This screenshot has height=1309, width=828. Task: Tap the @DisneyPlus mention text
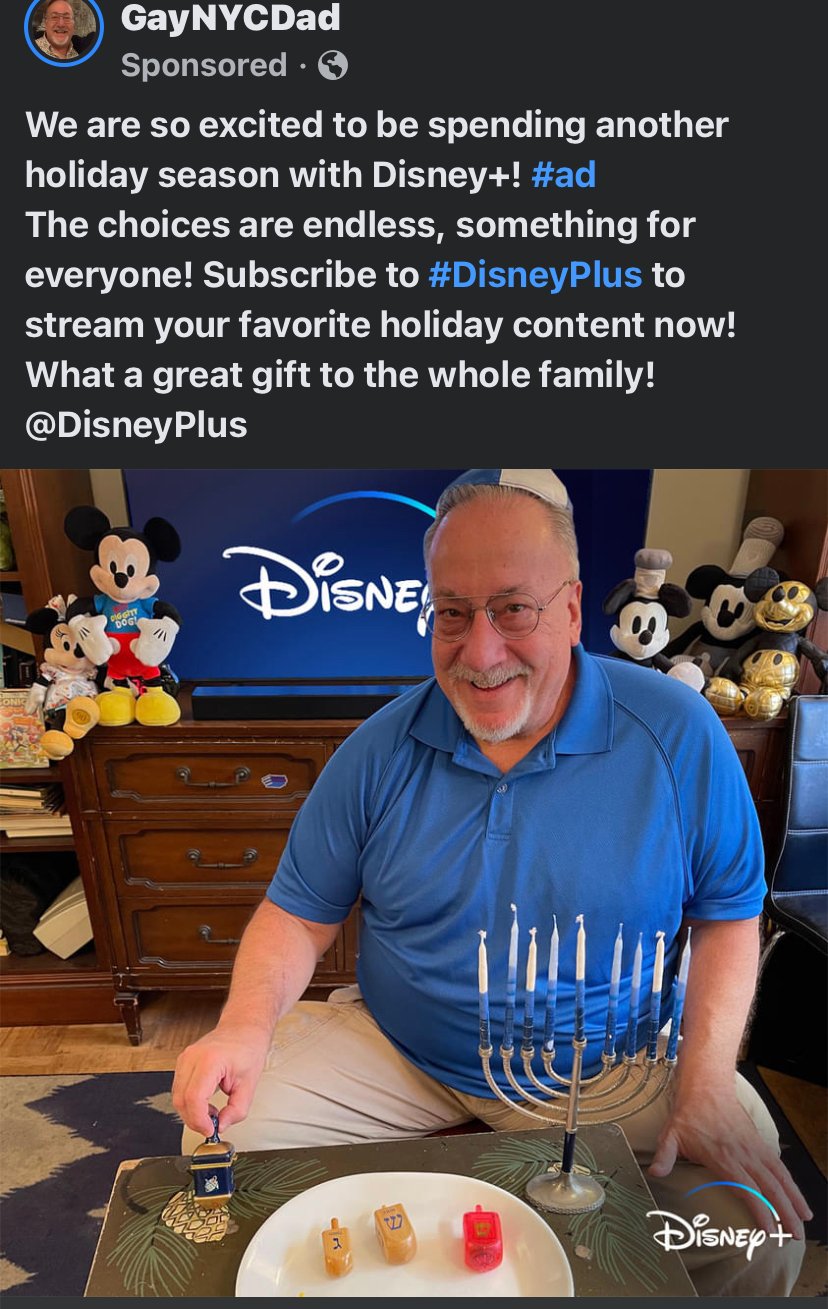tap(136, 425)
